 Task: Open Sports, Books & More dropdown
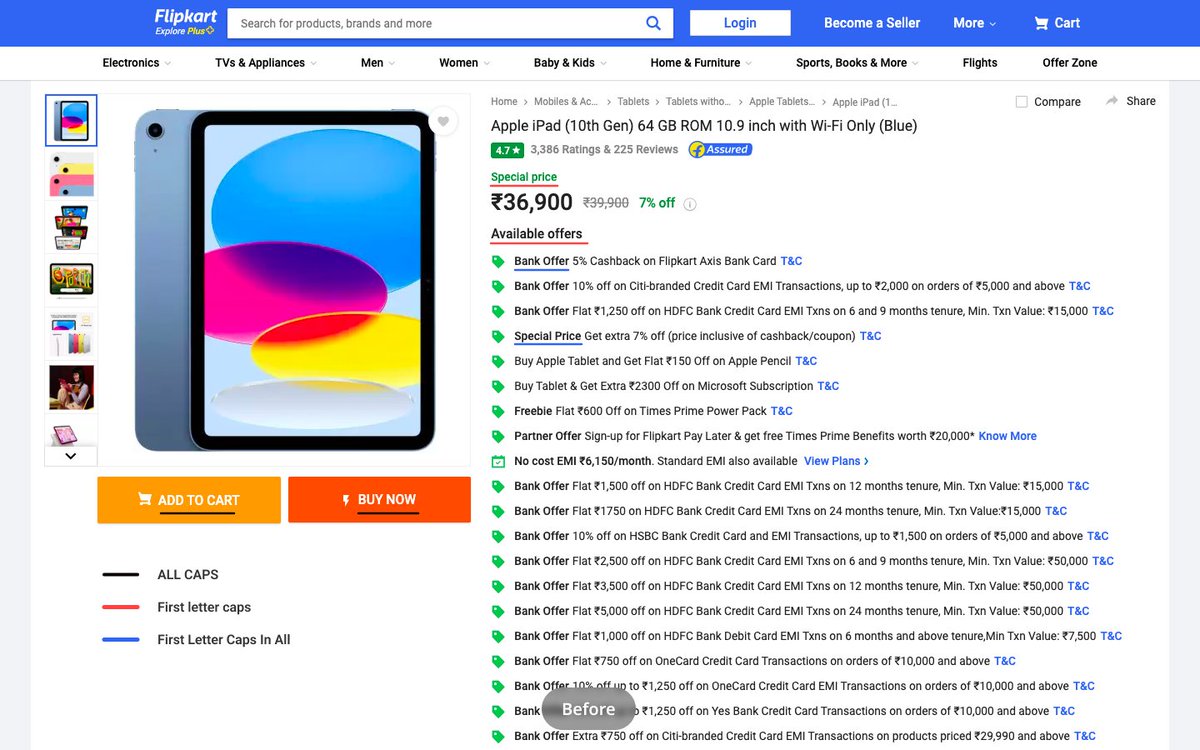click(857, 63)
